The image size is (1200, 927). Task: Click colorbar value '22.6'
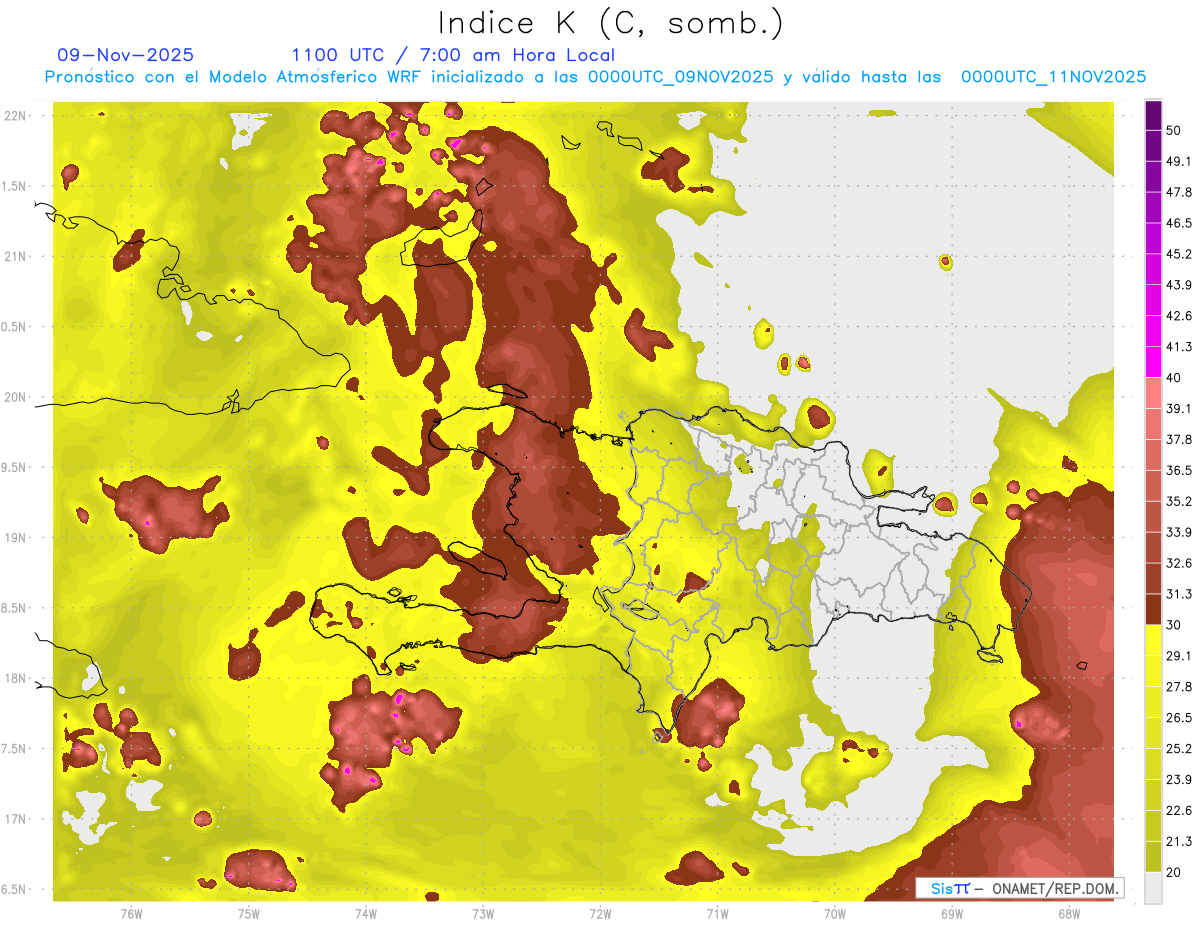click(x=1179, y=811)
